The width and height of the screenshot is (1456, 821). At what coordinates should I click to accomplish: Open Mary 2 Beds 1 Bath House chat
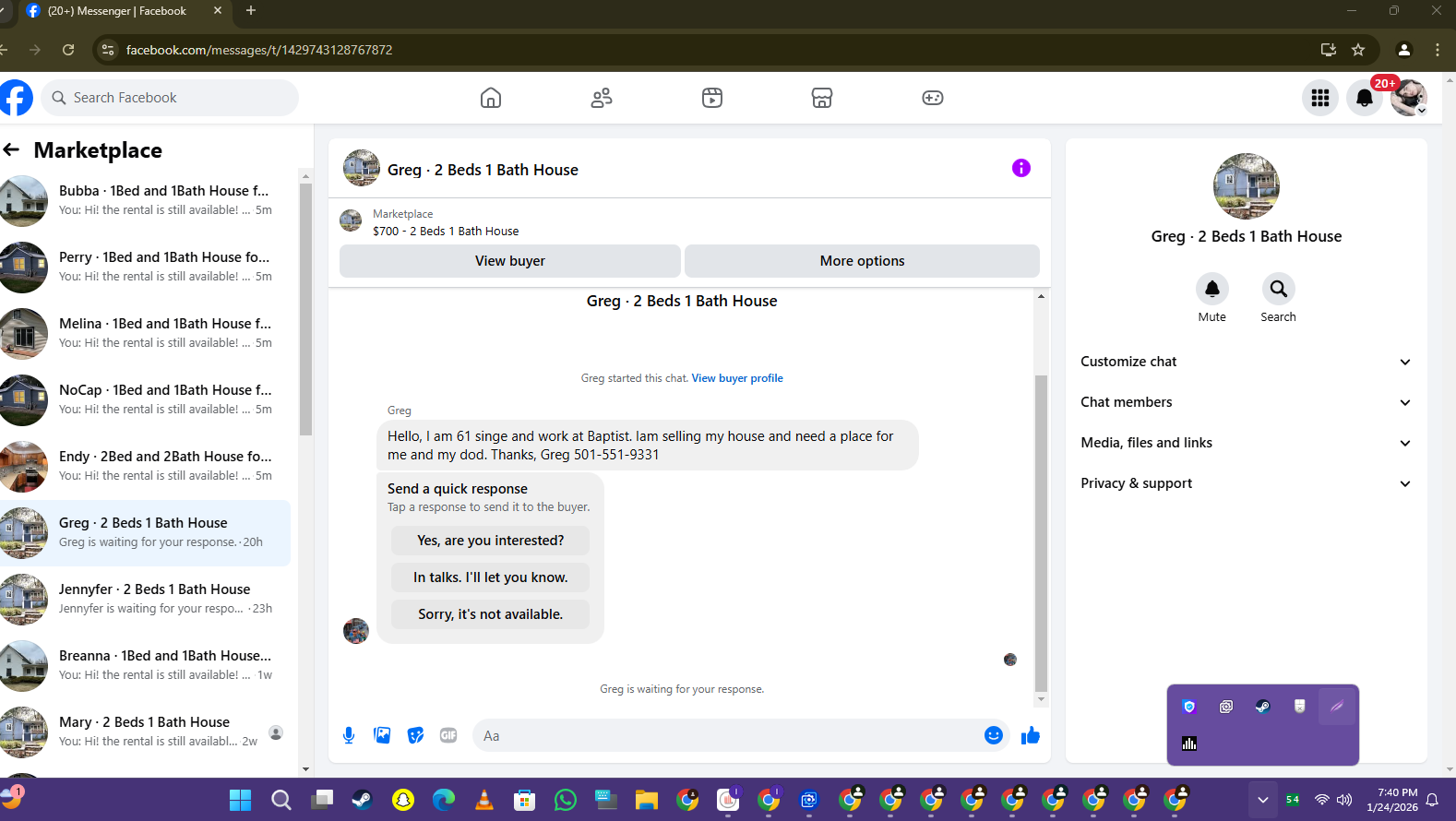coord(146,732)
